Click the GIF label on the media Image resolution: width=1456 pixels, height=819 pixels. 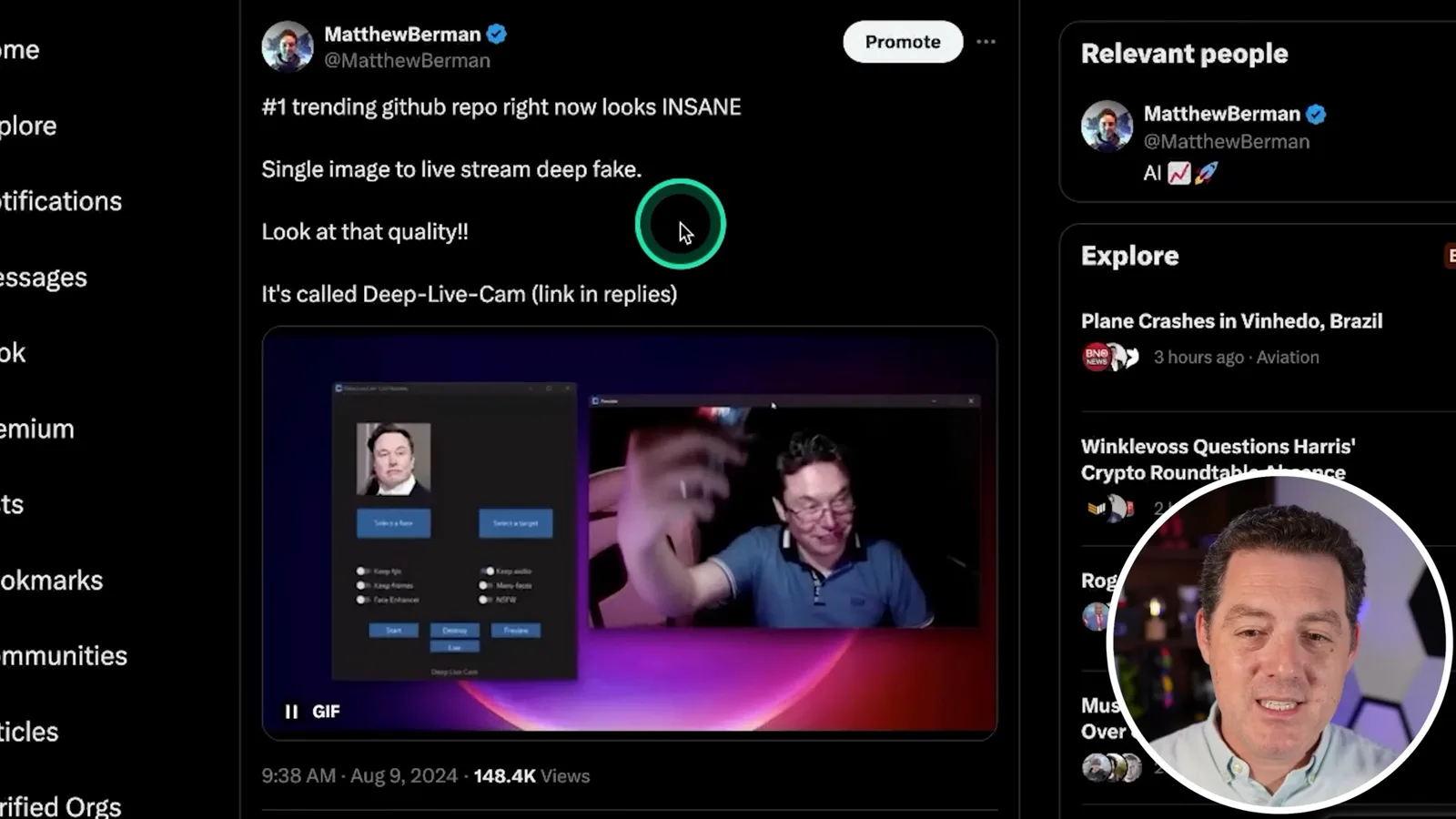point(326,712)
